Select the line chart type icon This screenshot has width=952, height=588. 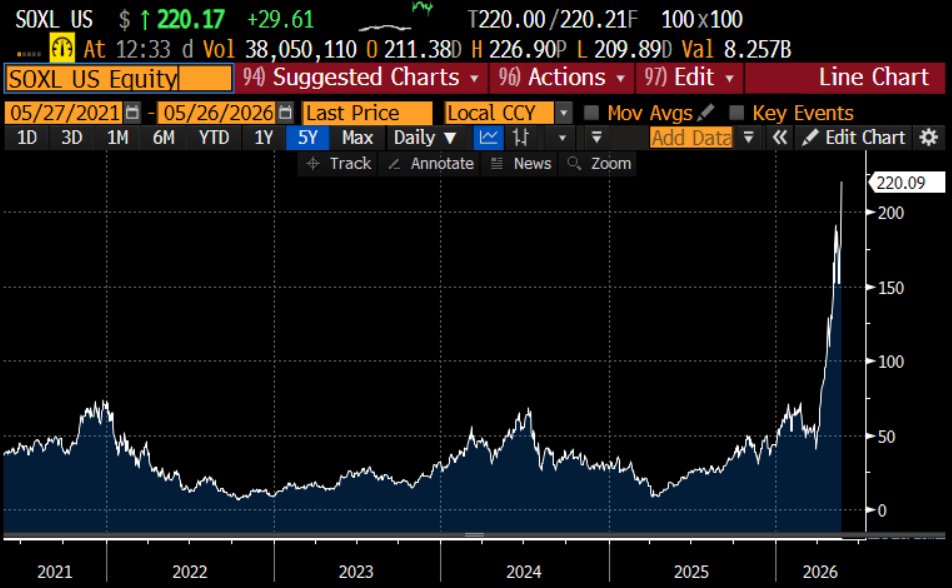tap(489, 138)
